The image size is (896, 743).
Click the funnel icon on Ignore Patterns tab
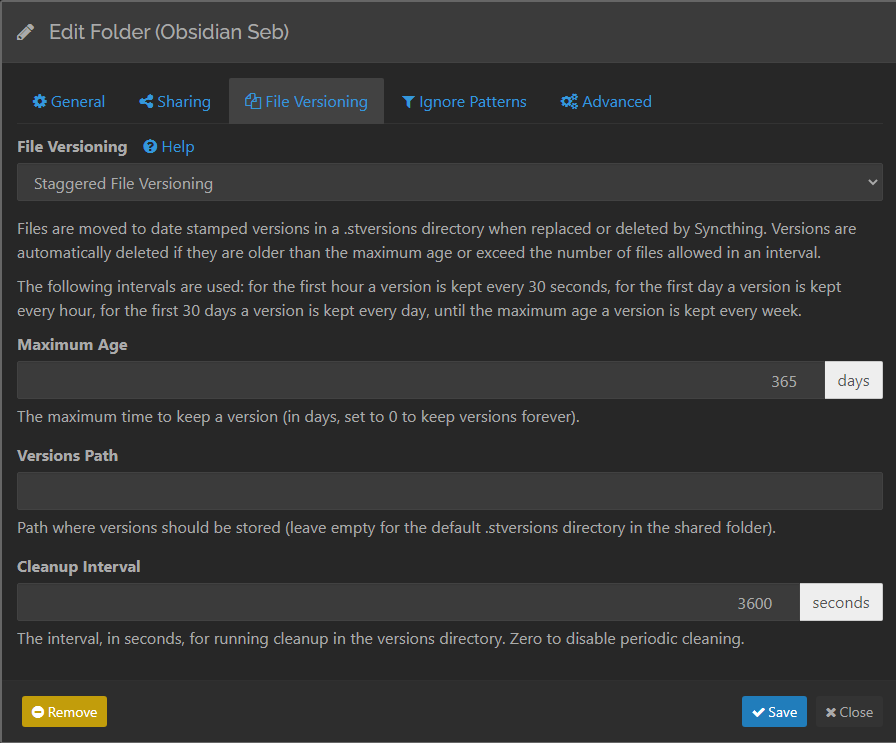[407, 101]
